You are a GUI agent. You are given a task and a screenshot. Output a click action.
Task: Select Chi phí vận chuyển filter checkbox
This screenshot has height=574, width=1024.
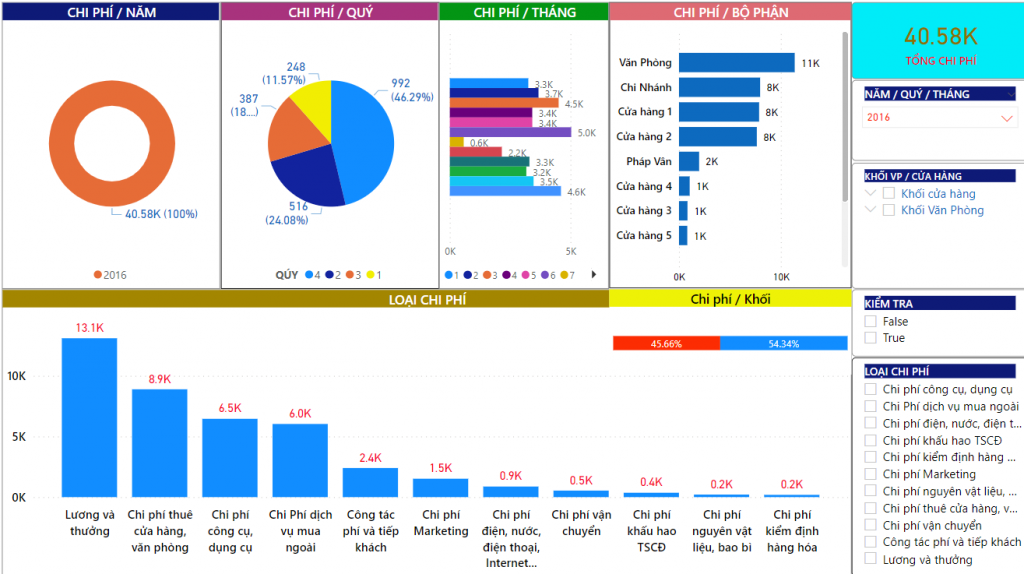pyautogui.click(x=871, y=525)
